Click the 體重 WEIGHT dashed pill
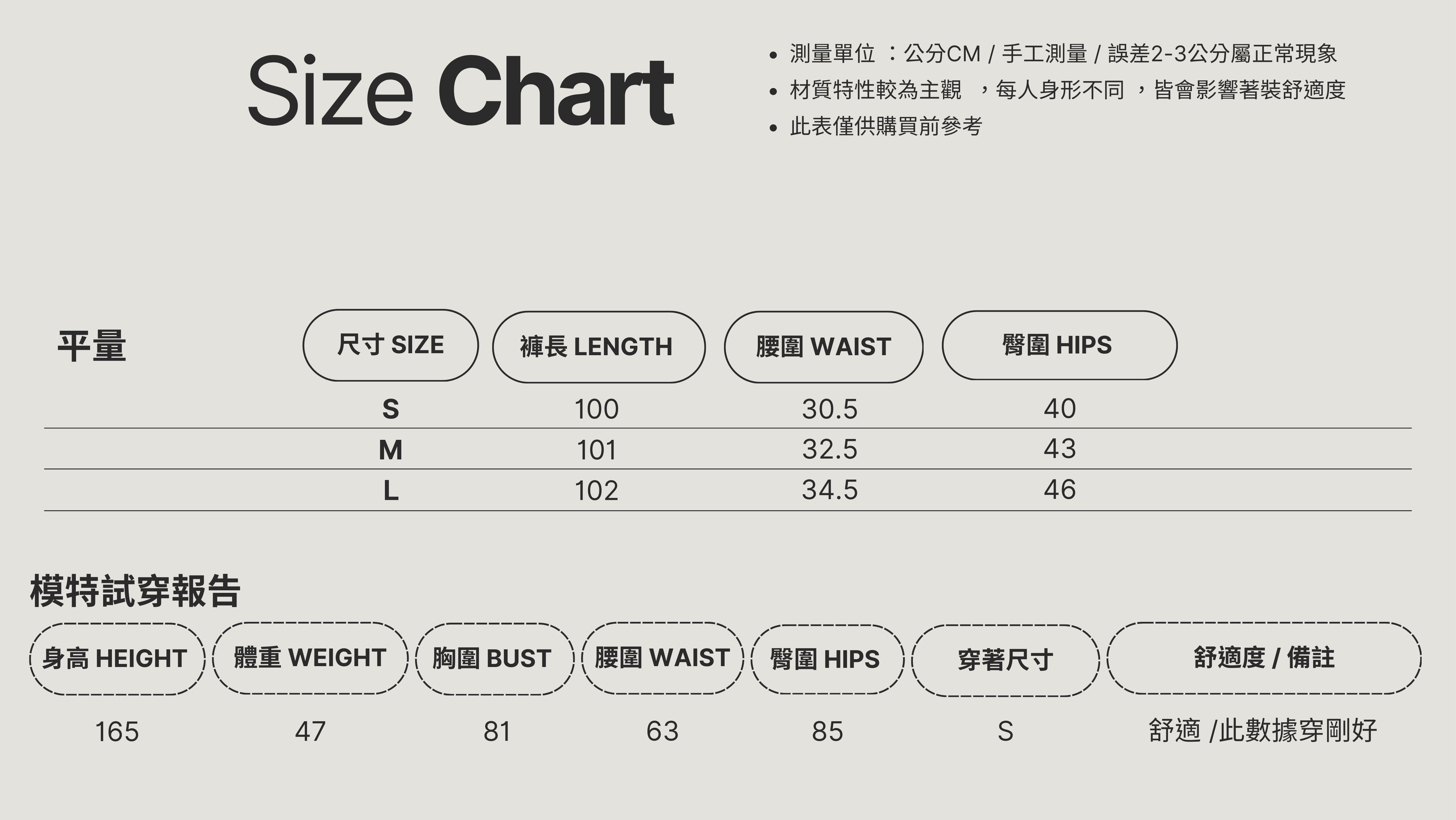This screenshot has width=1456, height=820. point(310,658)
